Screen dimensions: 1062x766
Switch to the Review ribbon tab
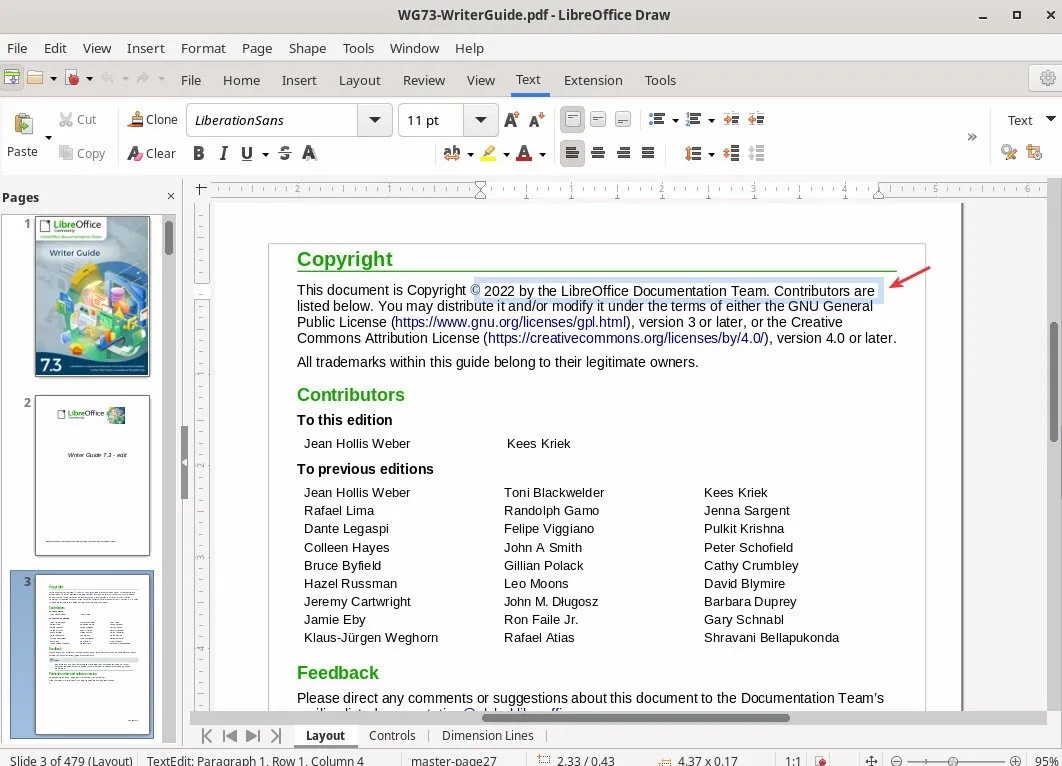coord(423,80)
